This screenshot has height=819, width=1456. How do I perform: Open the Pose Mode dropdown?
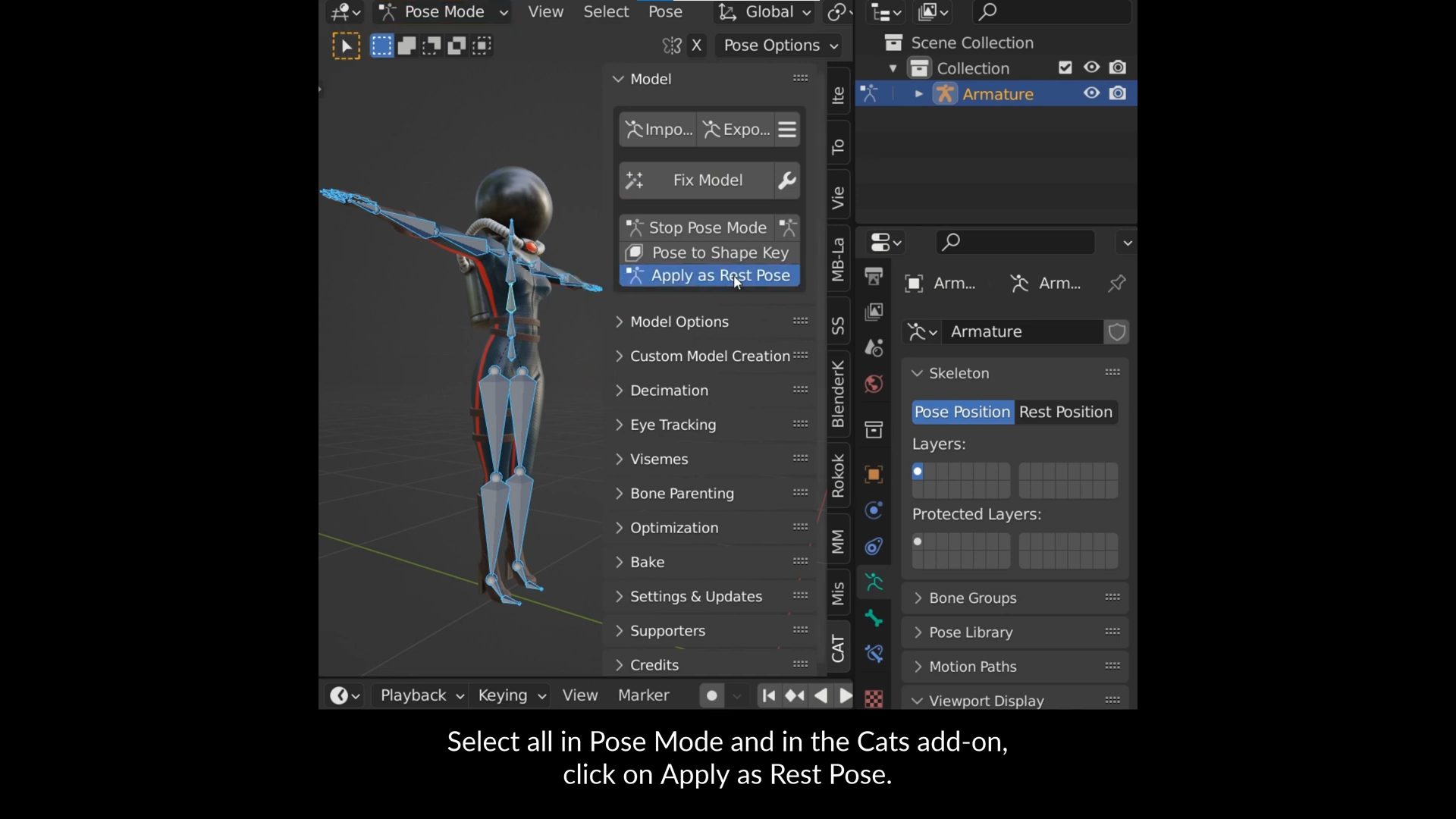coord(444,12)
